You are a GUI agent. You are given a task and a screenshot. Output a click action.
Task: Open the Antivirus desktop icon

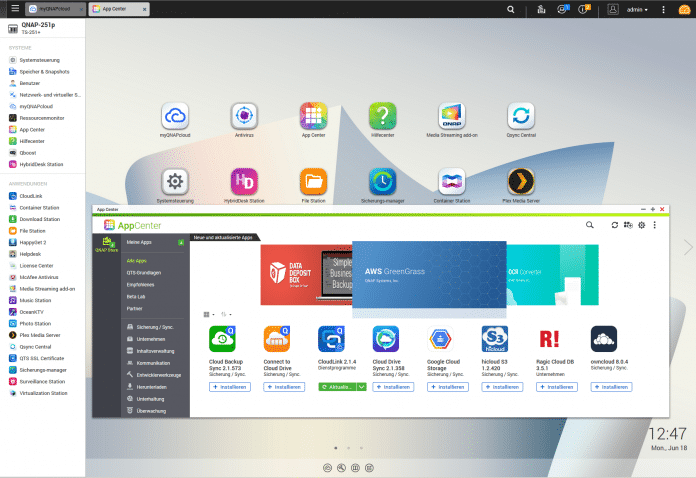[x=244, y=115]
